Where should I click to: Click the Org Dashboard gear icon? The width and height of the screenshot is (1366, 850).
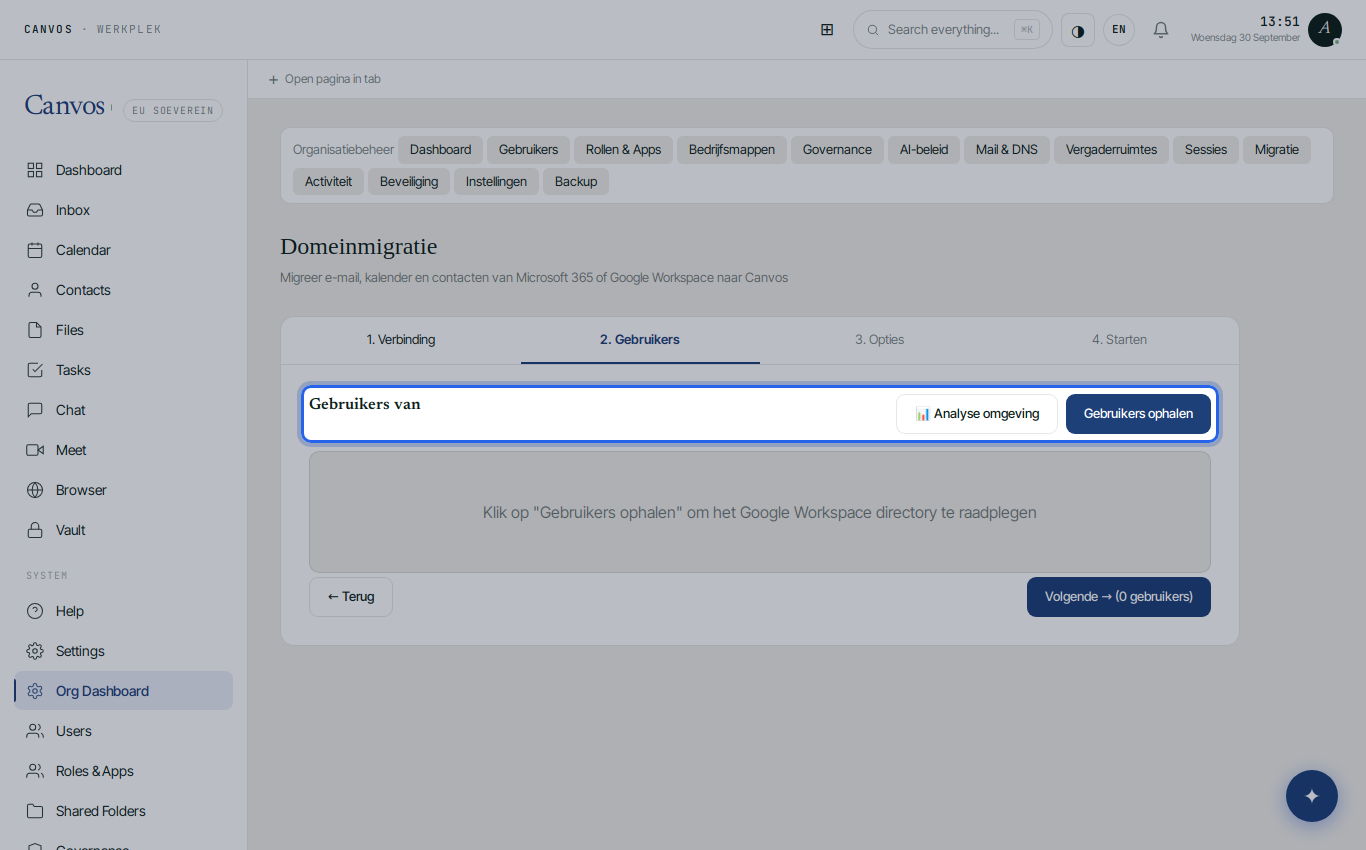35,691
